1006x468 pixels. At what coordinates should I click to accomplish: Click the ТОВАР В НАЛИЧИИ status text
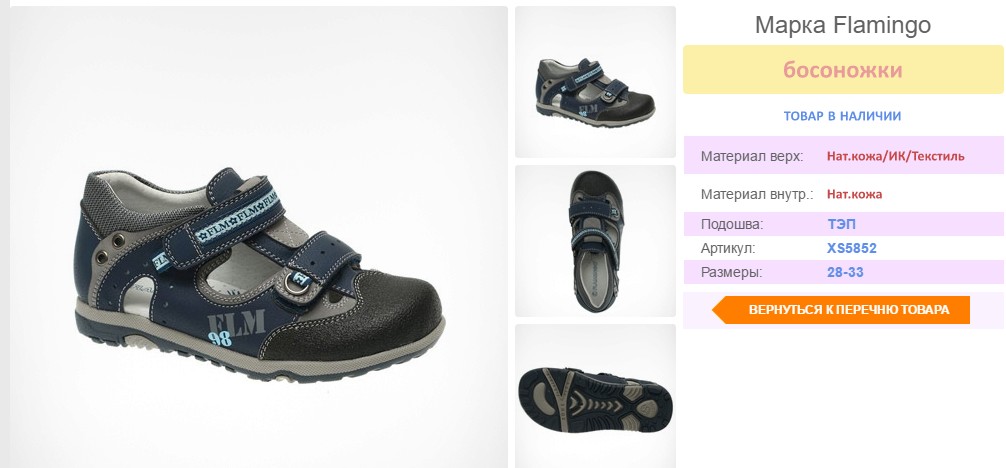click(842, 116)
